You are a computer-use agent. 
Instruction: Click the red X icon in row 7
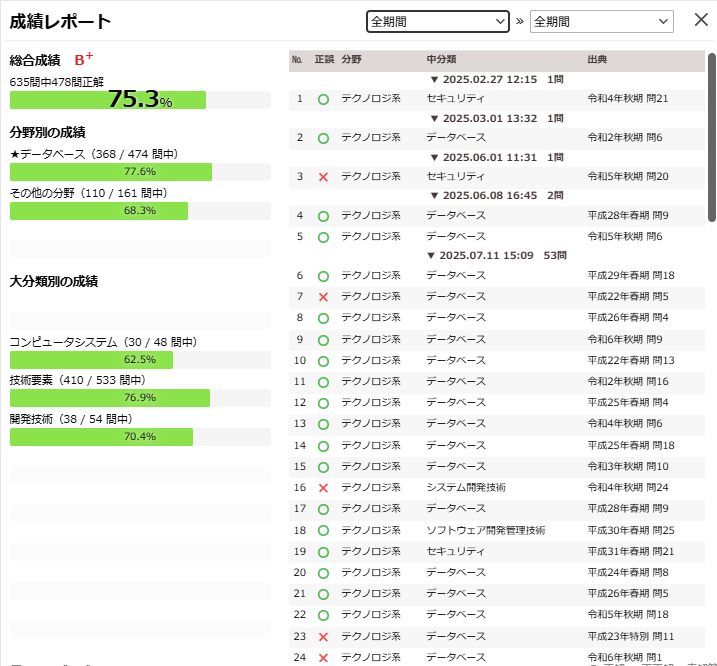[323, 297]
